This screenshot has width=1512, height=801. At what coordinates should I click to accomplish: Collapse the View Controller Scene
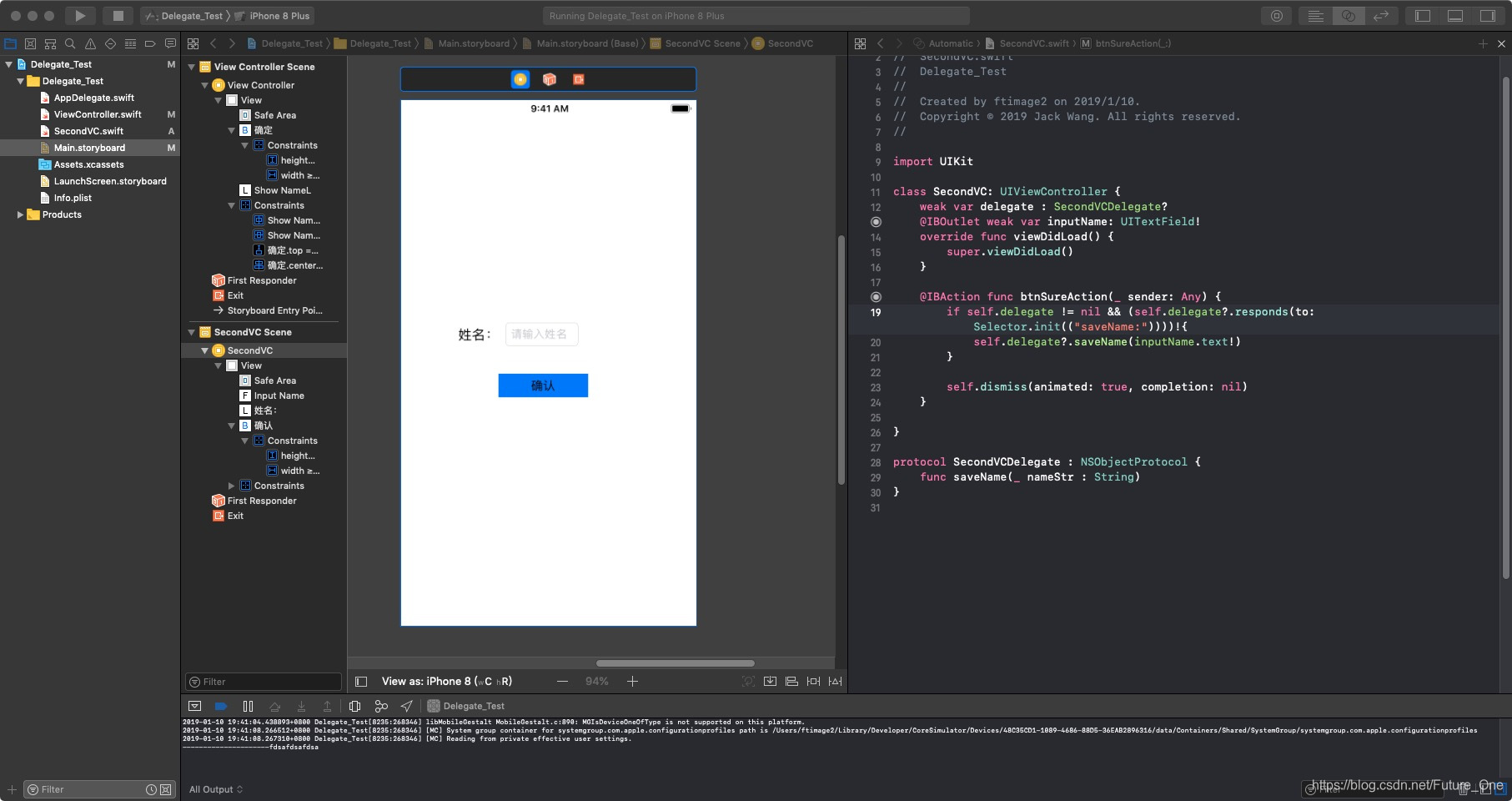[191, 67]
